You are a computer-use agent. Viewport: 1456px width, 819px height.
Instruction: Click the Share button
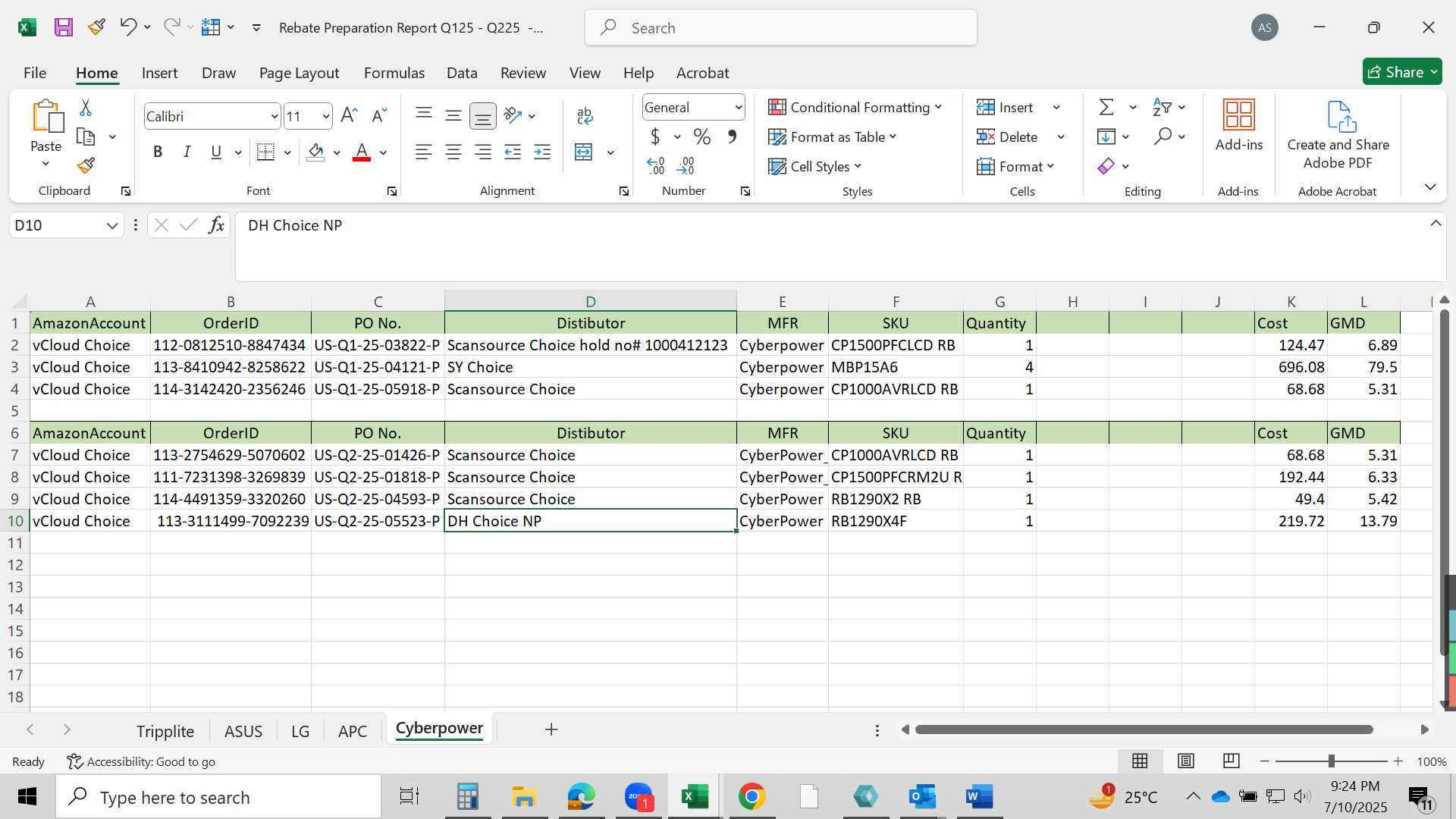(1402, 72)
